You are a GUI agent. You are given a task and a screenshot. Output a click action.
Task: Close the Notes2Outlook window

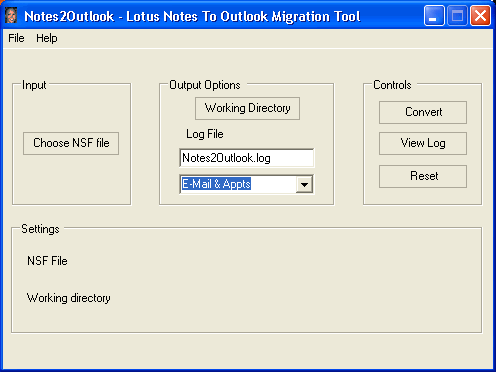pos(480,16)
